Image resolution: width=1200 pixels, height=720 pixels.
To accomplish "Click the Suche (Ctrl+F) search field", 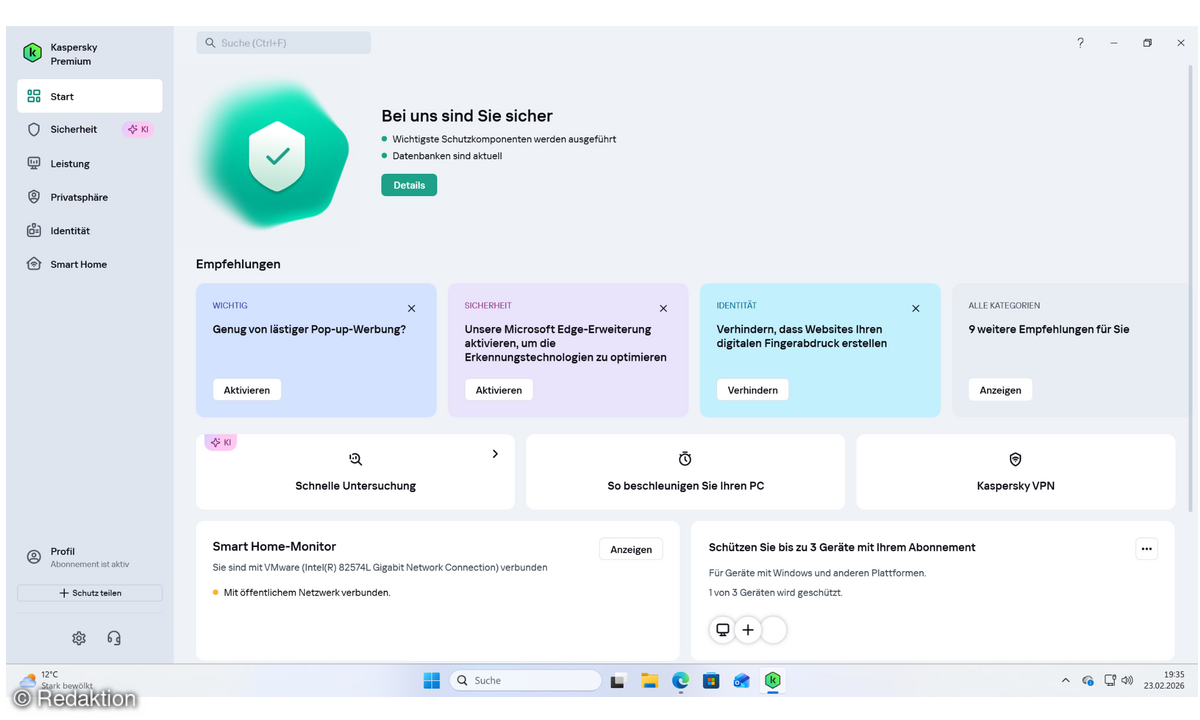I will click(x=283, y=42).
